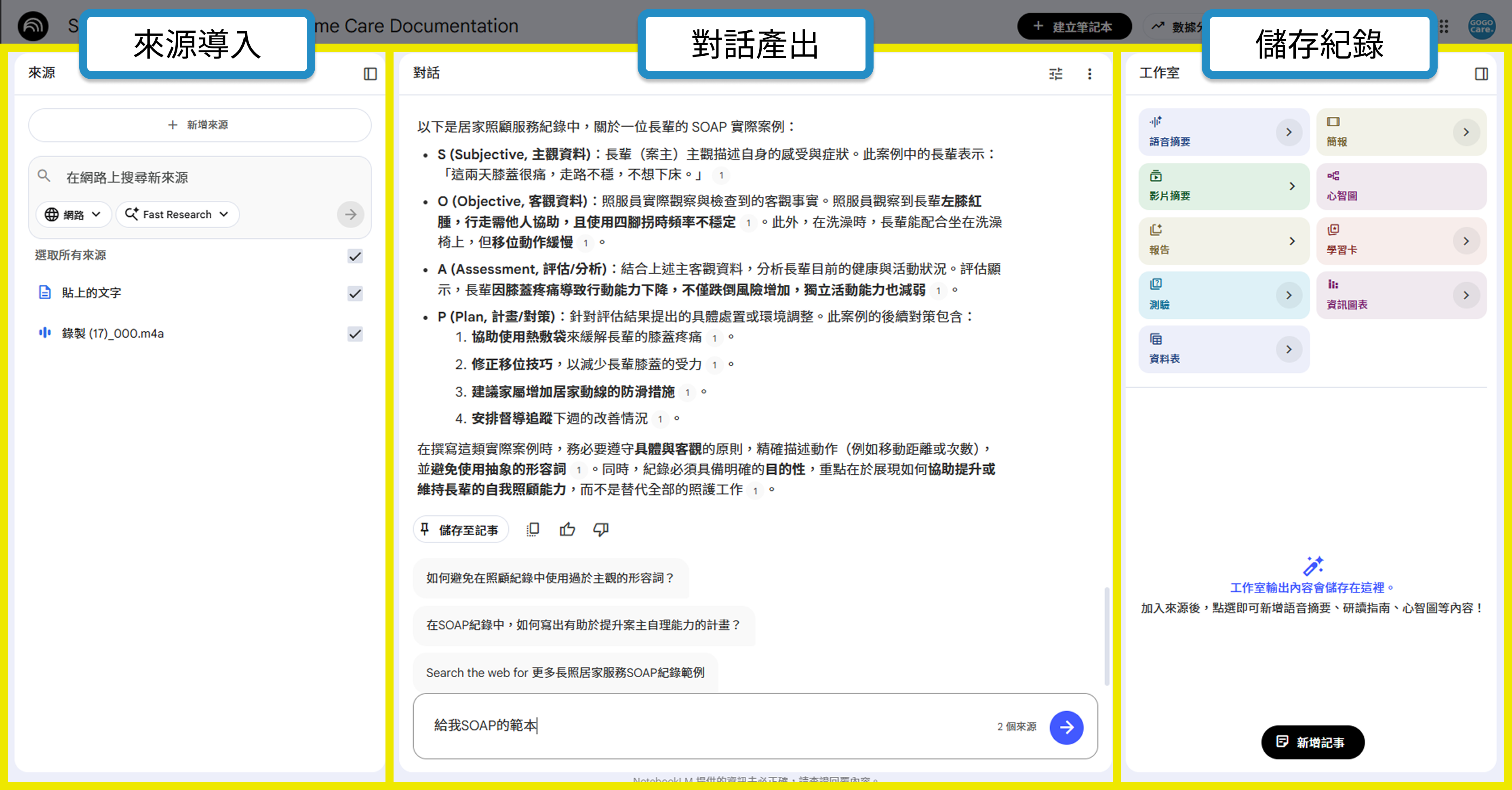Open chat three-dot more options menu

tap(1089, 74)
